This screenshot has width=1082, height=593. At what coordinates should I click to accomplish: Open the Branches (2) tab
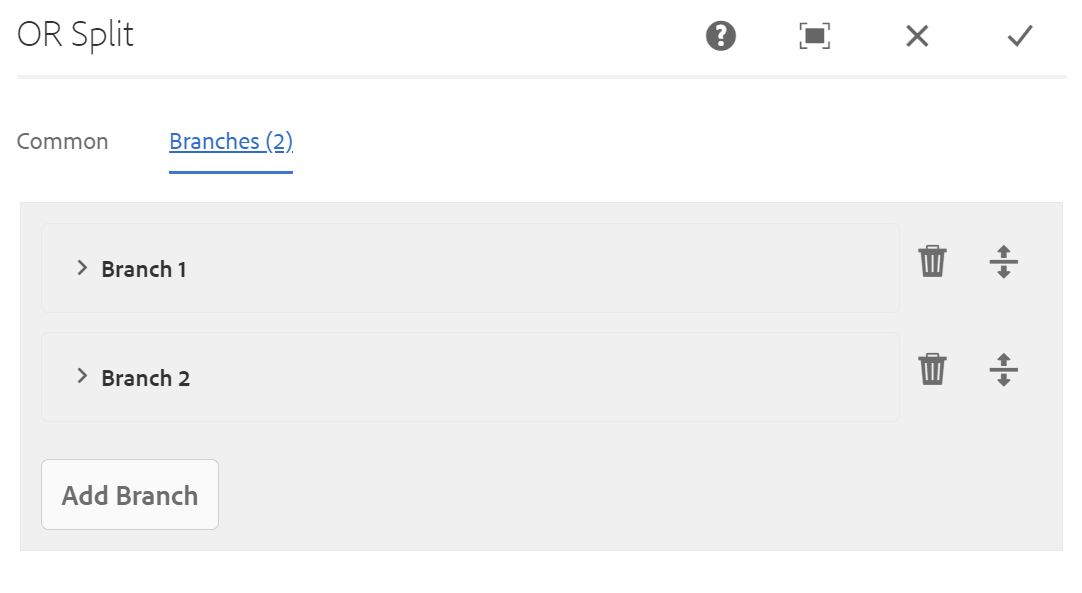click(x=230, y=142)
